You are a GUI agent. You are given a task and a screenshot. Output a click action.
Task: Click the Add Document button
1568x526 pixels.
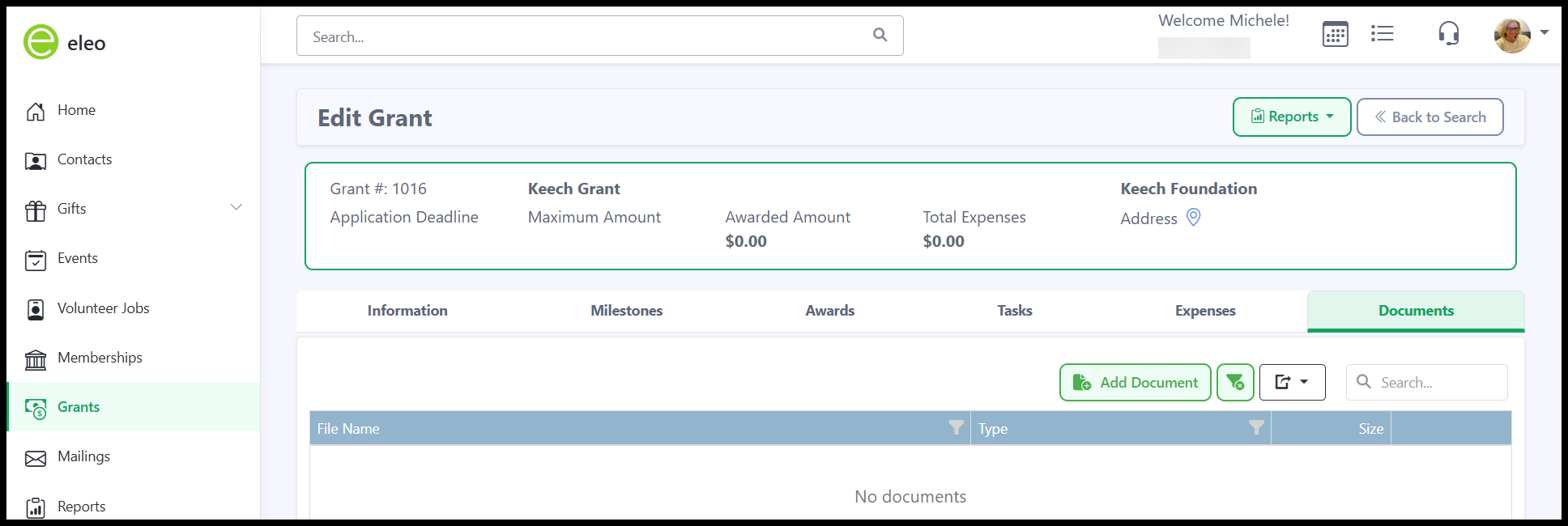click(x=1135, y=382)
